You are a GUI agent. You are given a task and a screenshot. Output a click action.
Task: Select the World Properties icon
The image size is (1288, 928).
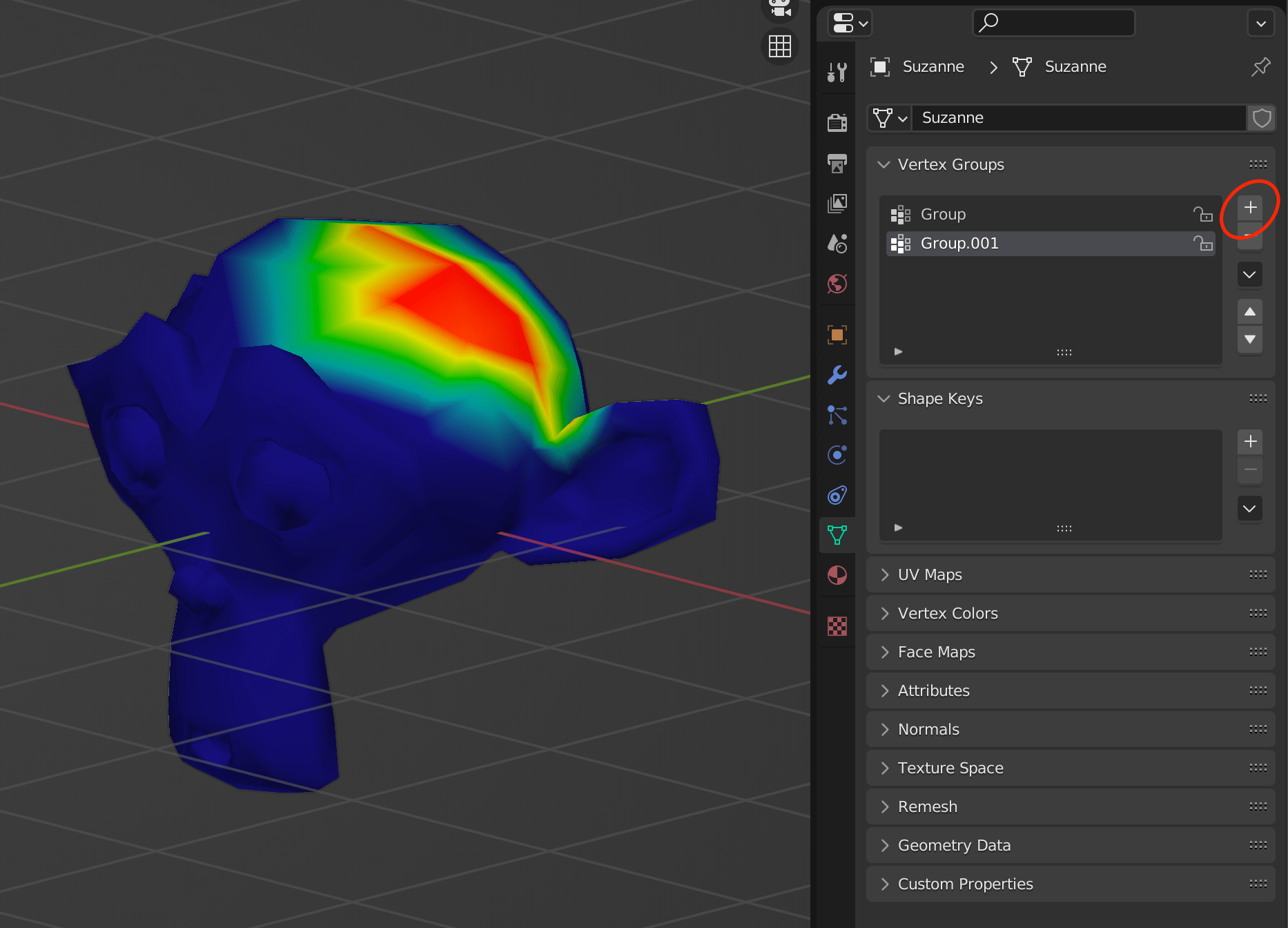coord(837,284)
